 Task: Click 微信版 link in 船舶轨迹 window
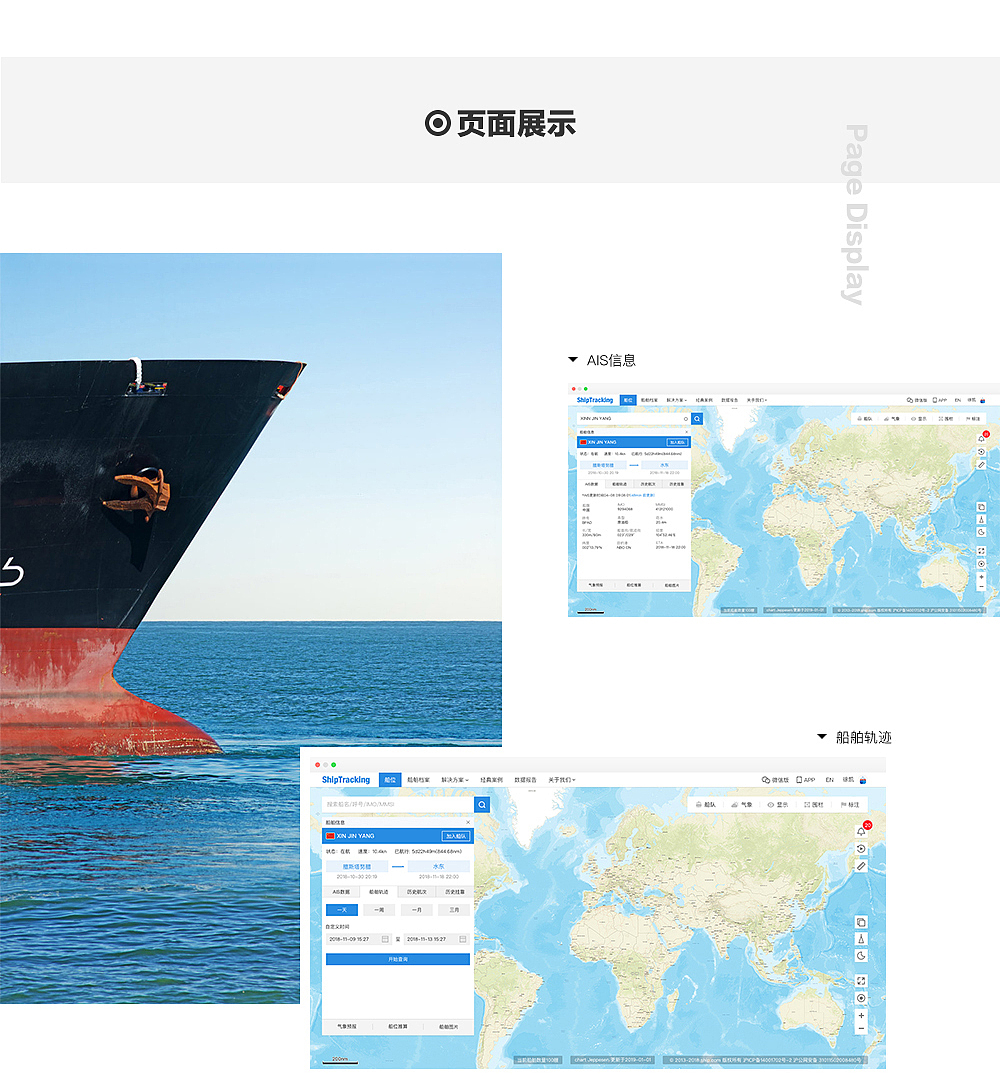(x=775, y=780)
